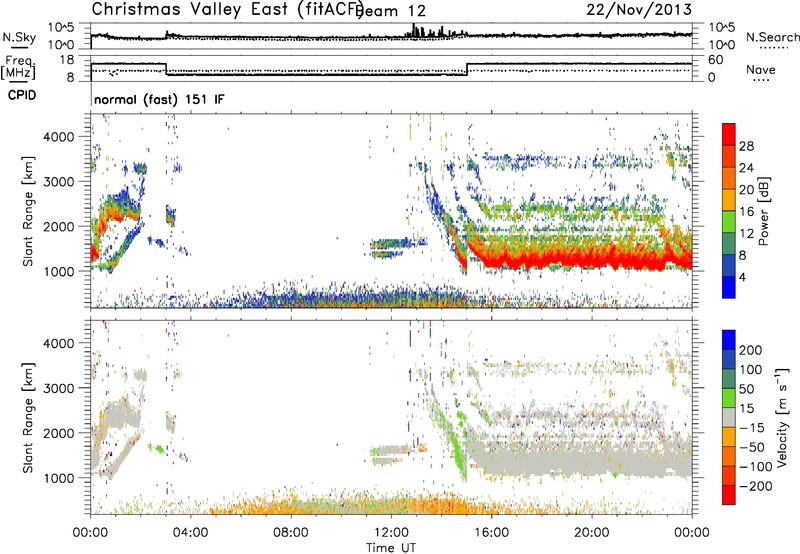Click the '28' power colorbar label

(x=746, y=146)
